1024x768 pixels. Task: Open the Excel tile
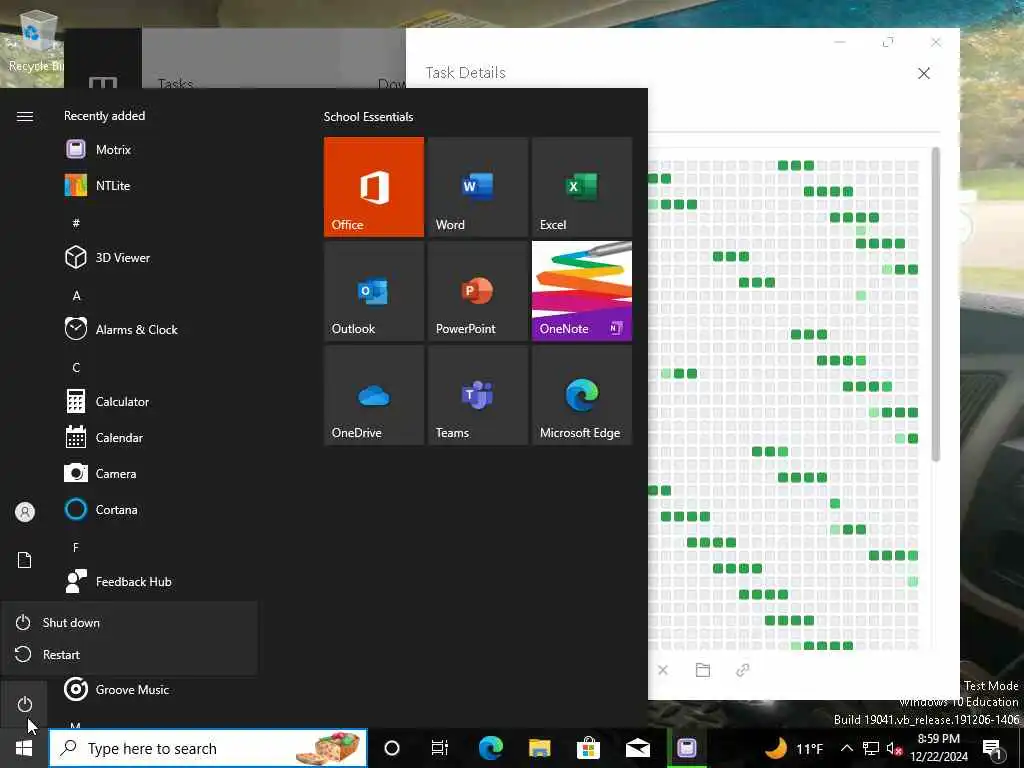(x=582, y=187)
